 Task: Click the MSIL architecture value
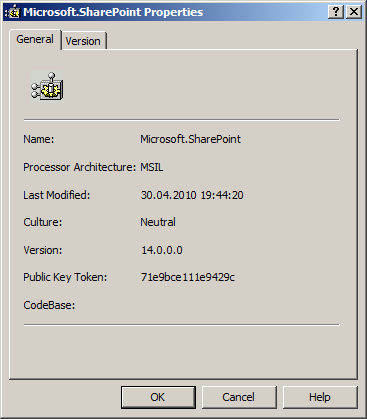point(152,167)
